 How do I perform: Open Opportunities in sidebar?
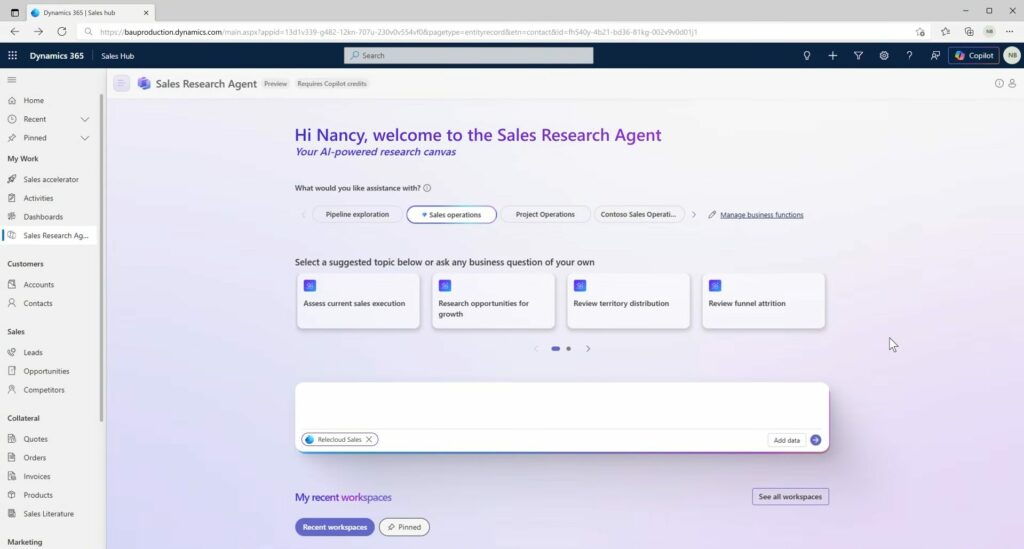[x=46, y=371]
